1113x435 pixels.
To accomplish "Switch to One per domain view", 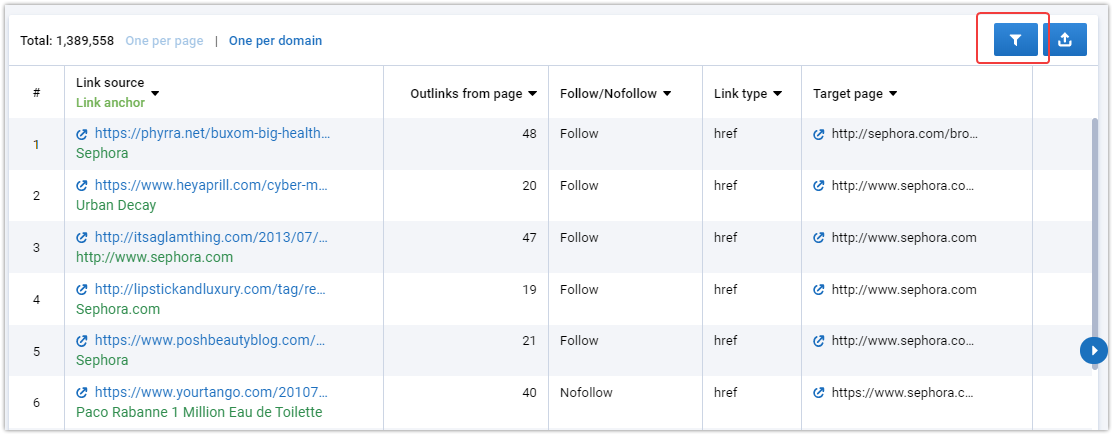I will (x=275, y=40).
